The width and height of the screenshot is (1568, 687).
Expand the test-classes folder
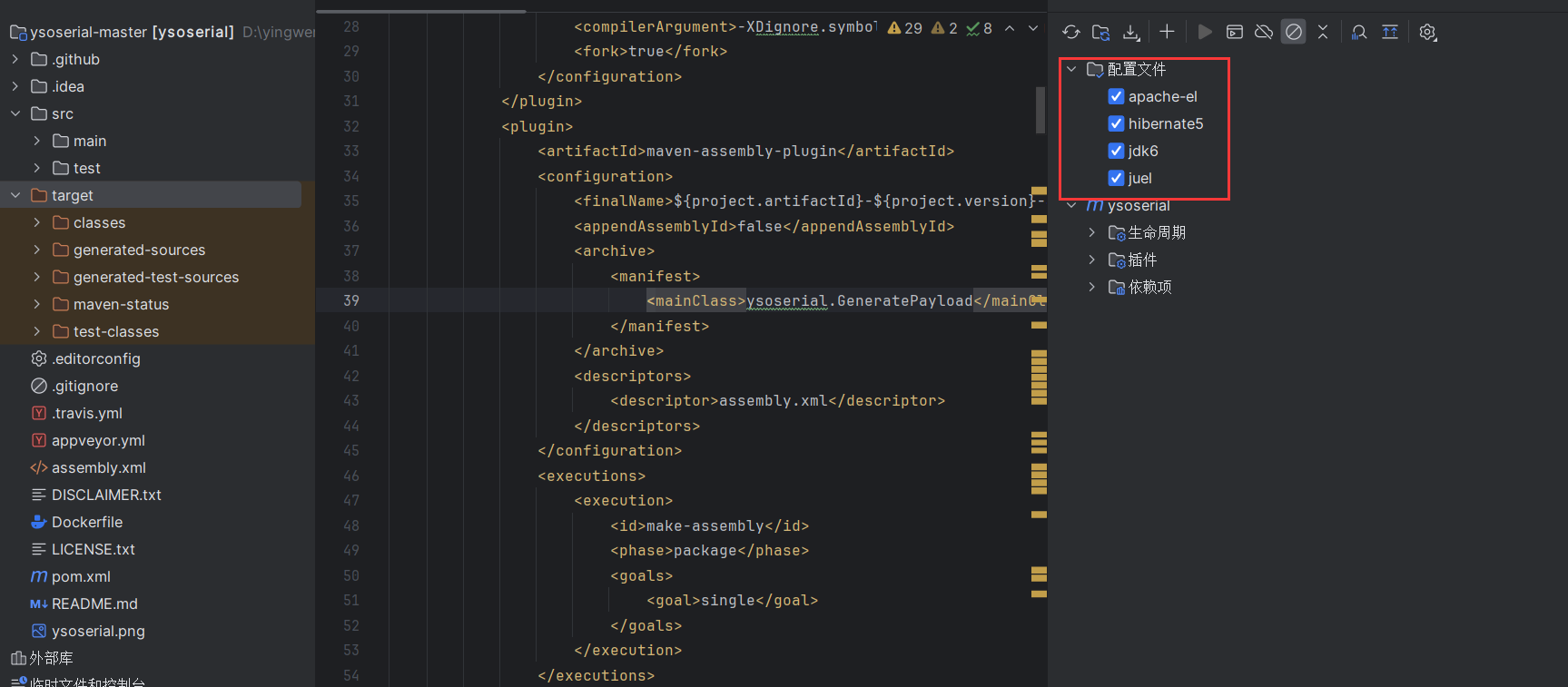click(37, 331)
